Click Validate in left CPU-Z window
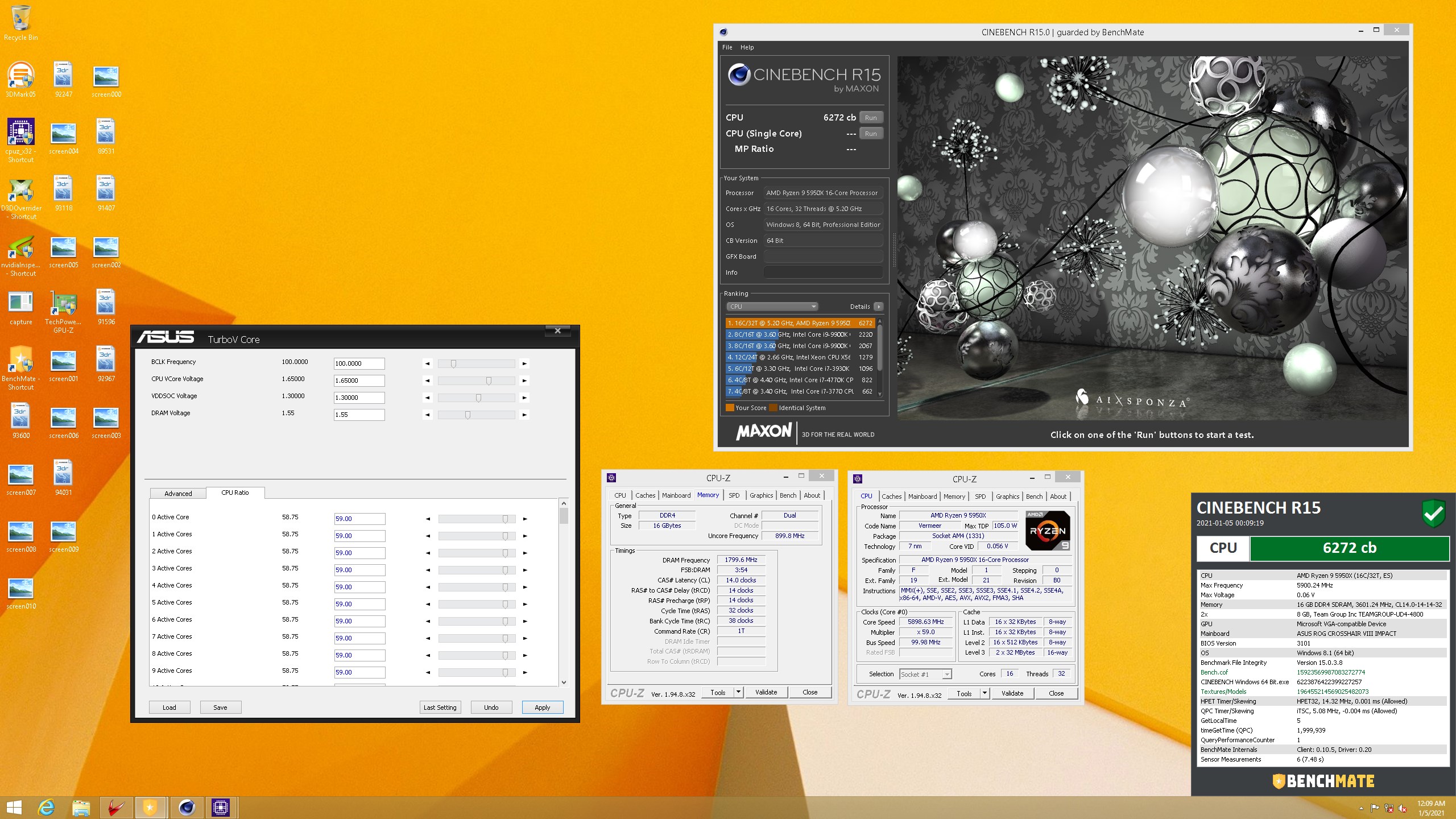1456x819 pixels. [766, 692]
